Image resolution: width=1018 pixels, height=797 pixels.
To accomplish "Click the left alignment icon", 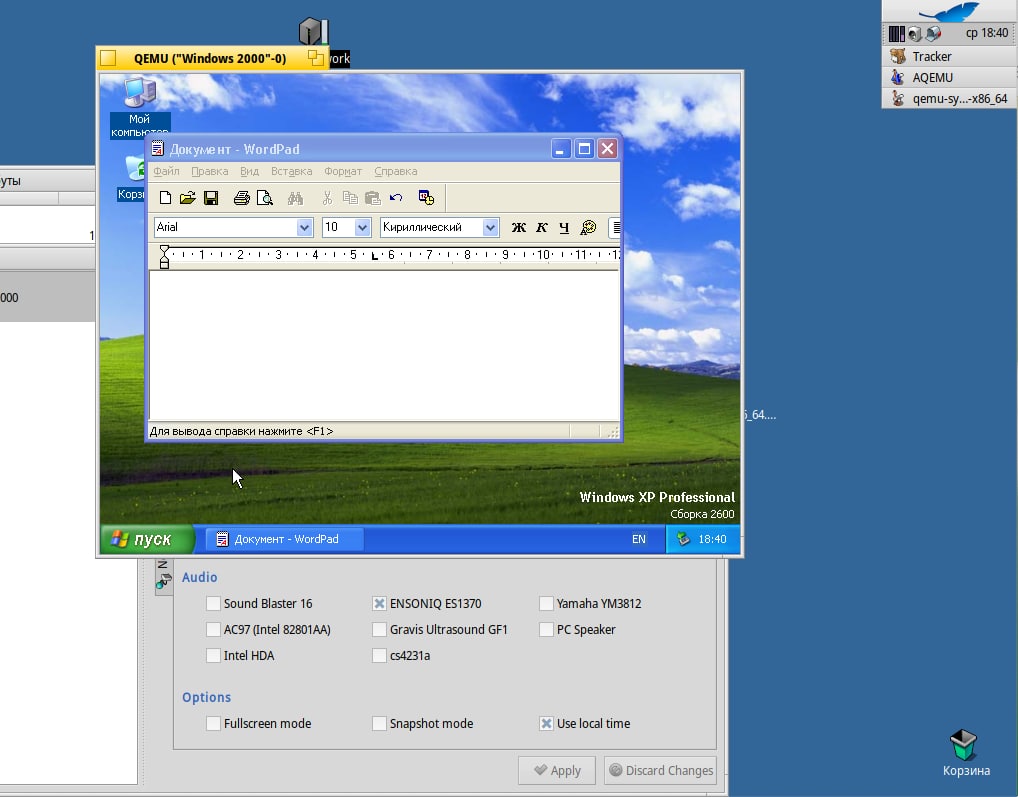I will pyautogui.click(x=615, y=227).
